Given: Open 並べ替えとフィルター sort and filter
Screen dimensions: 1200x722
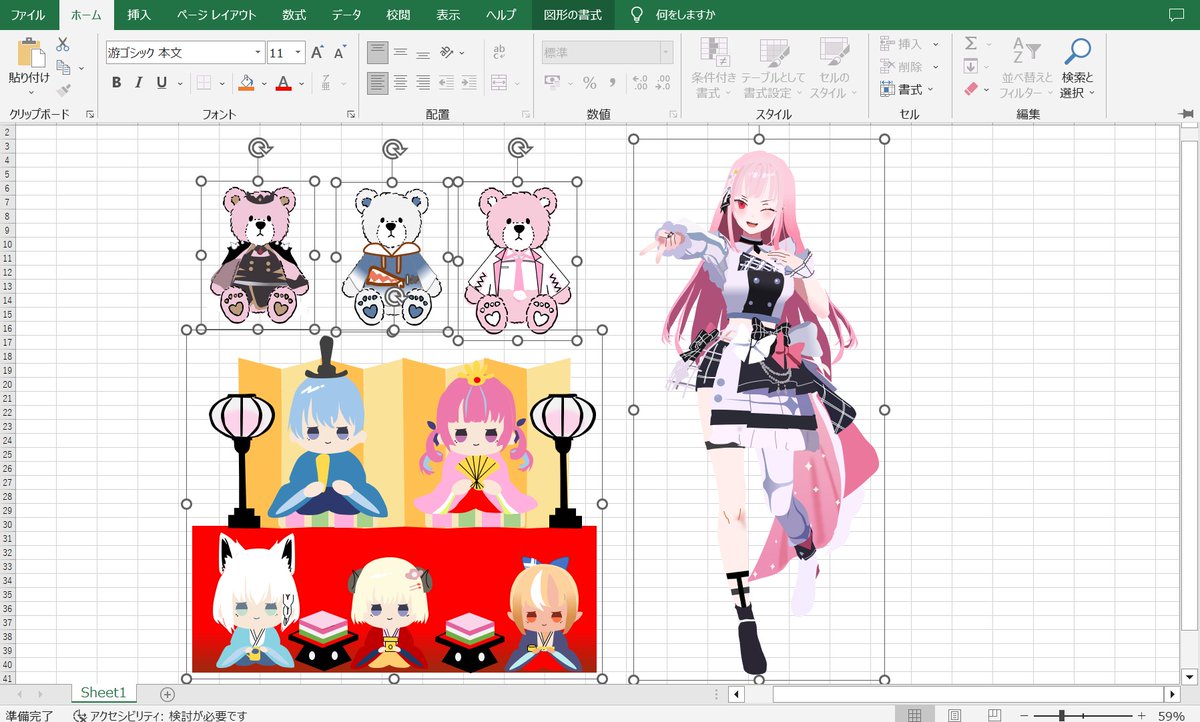Looking at the screenshot, I should pos(1026,68).
